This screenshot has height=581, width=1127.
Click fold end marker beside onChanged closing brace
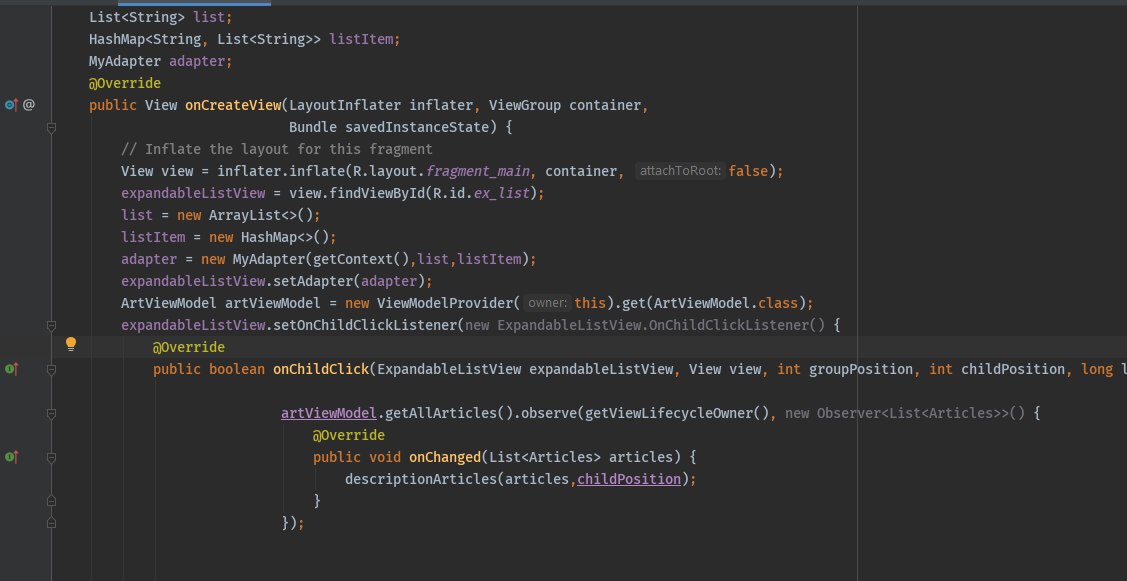(x=51, y=500)
